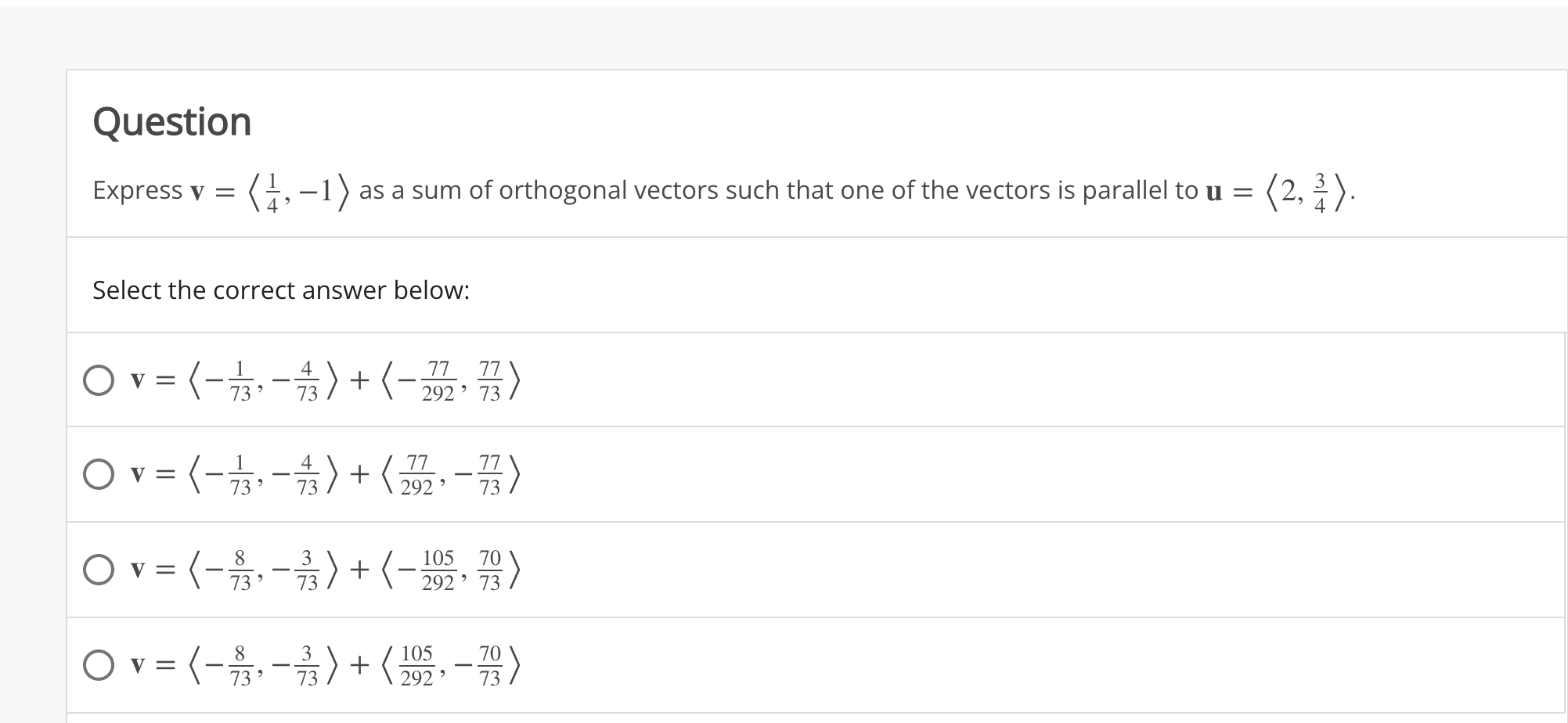Click the ⟨−1/73, −4/73⟩ vector in the second option
This screenshot has height=723, width=1568.
tap(264, 475)
